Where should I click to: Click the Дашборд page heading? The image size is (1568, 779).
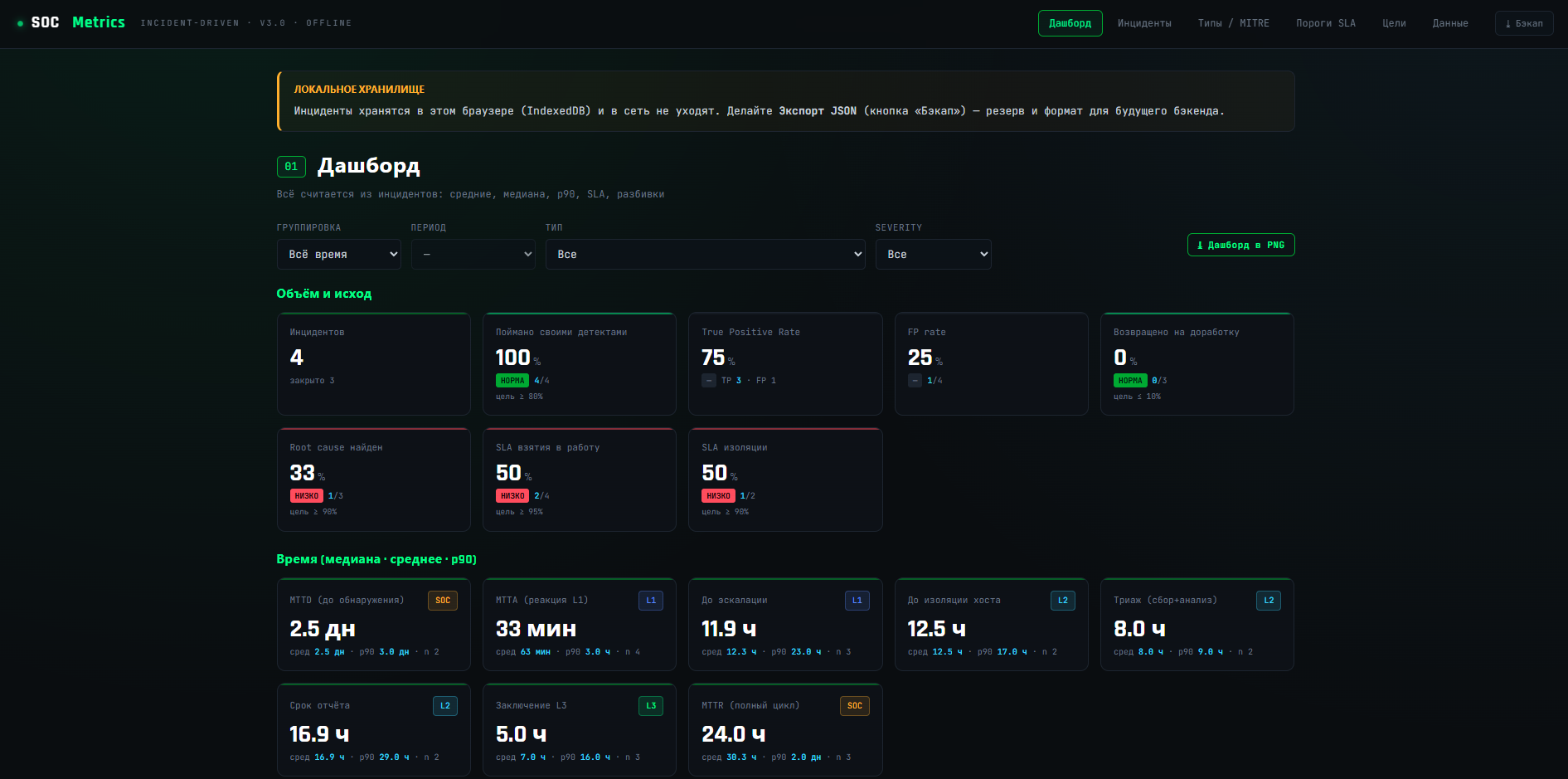369,166
